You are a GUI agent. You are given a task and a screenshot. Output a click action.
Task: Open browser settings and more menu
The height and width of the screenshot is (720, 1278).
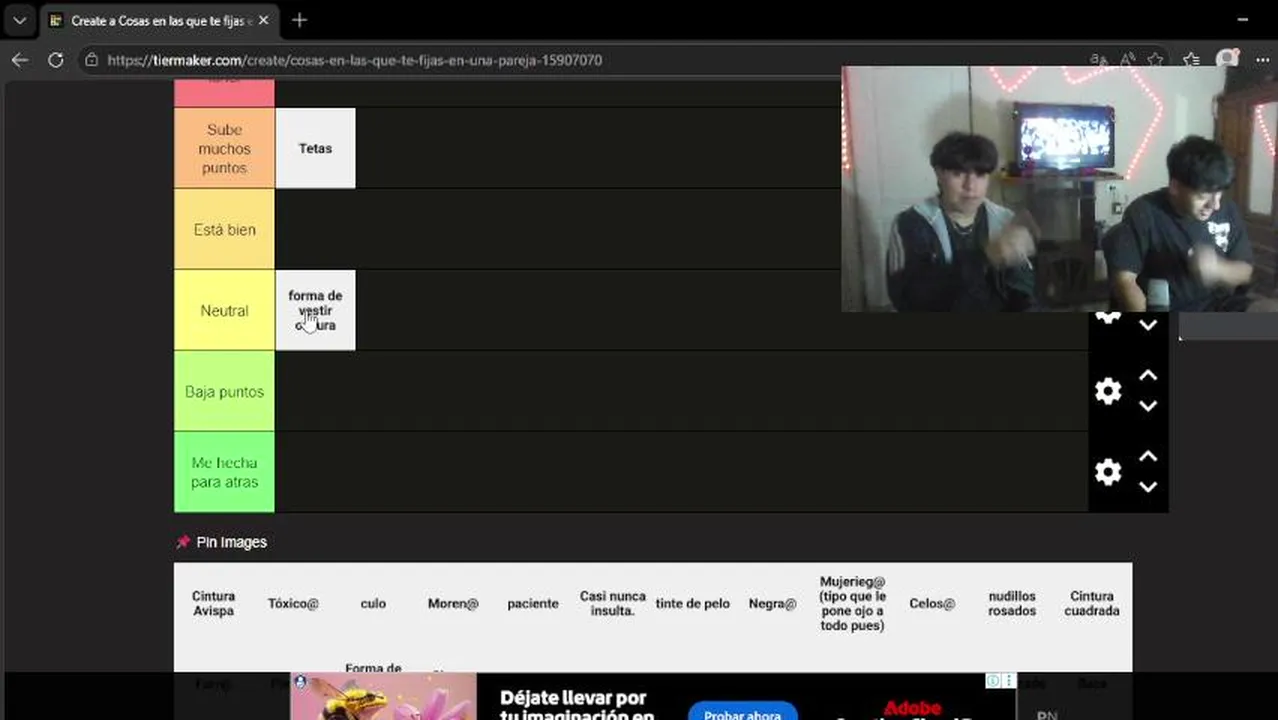pos(1262,60)
